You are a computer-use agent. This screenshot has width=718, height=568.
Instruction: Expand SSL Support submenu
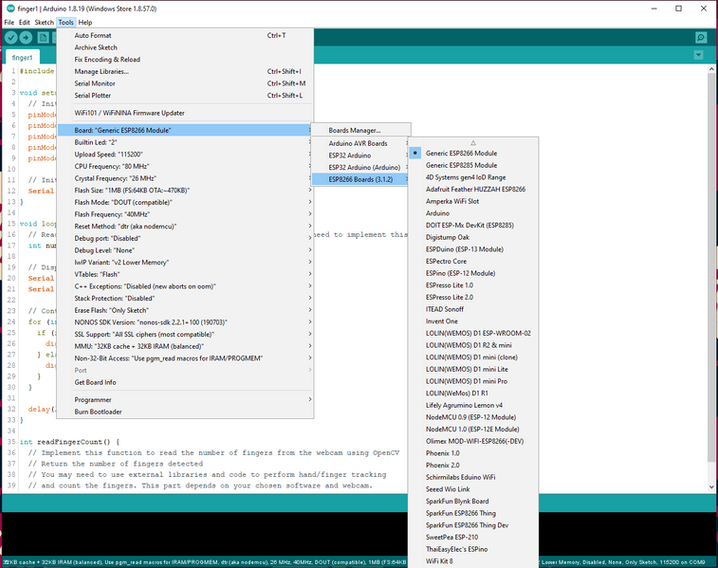(185, 334)
